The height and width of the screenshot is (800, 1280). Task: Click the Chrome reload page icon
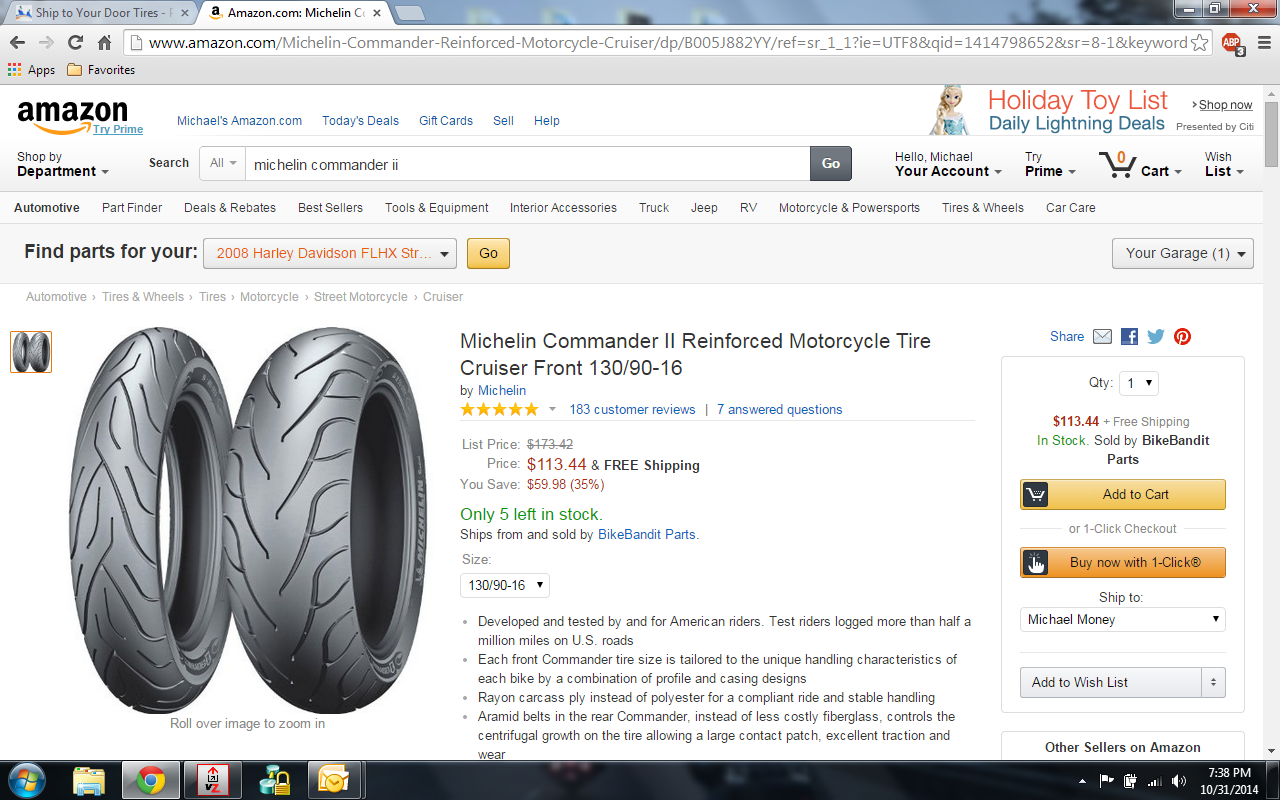[x=75, y=42]
